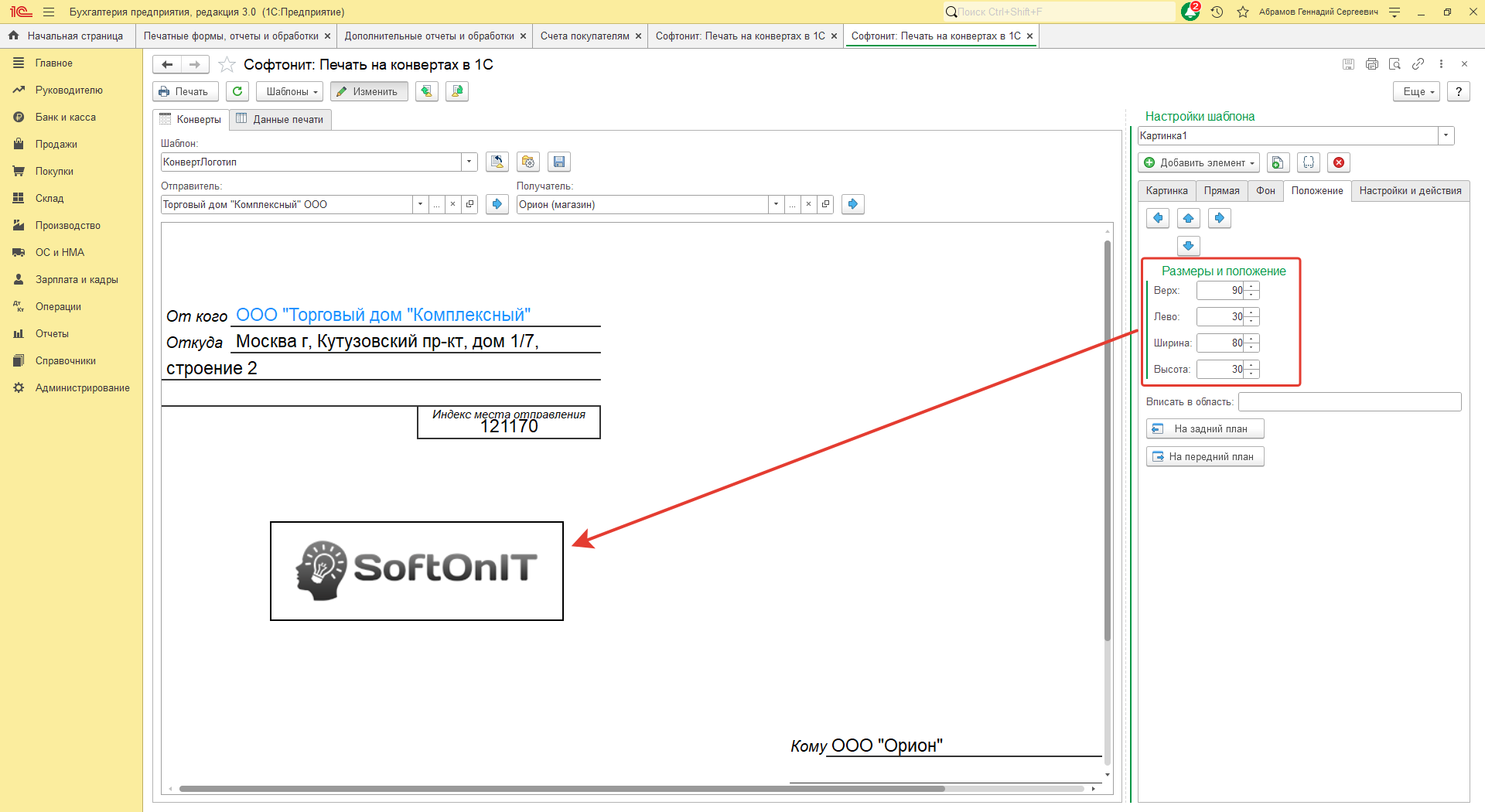The width and height of the screenshot is (1485, 812).
Task: Click the Вписать в область input field
Action: (x=1349, y=401)
